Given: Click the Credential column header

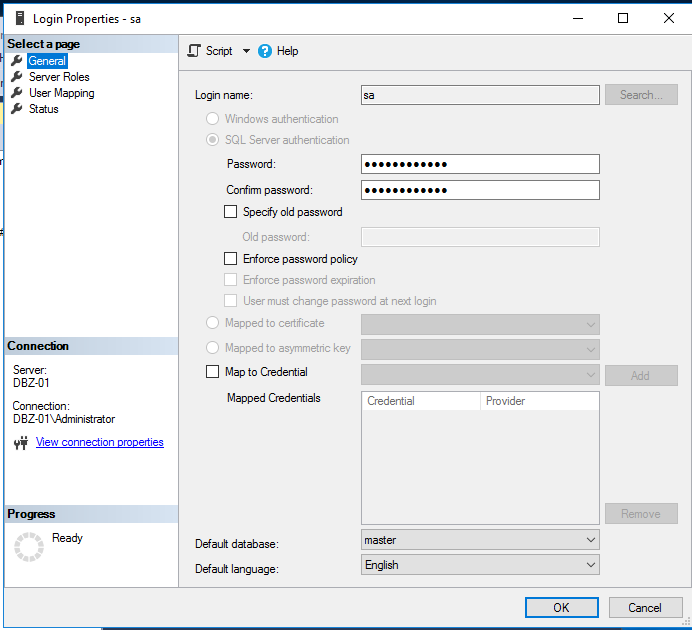Looking at the screenshot, I should pyautogui.click(x=421, y=401).
